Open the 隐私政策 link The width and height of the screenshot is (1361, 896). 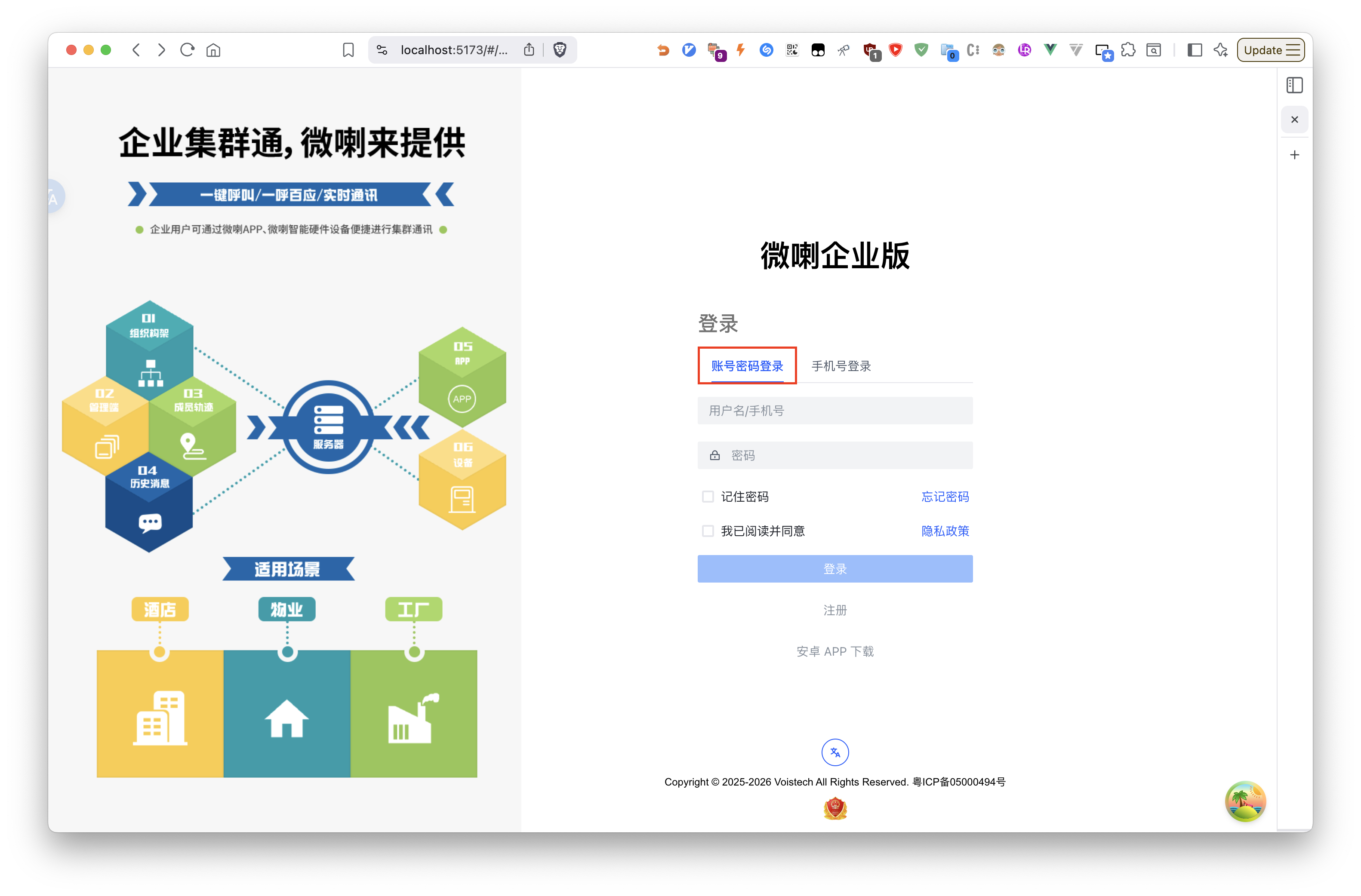point(945,531)
